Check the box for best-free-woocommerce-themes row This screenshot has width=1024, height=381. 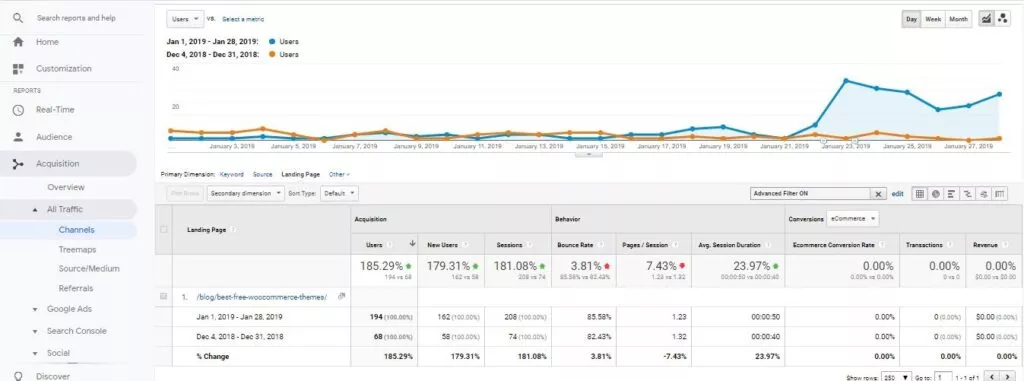point(163,296)
